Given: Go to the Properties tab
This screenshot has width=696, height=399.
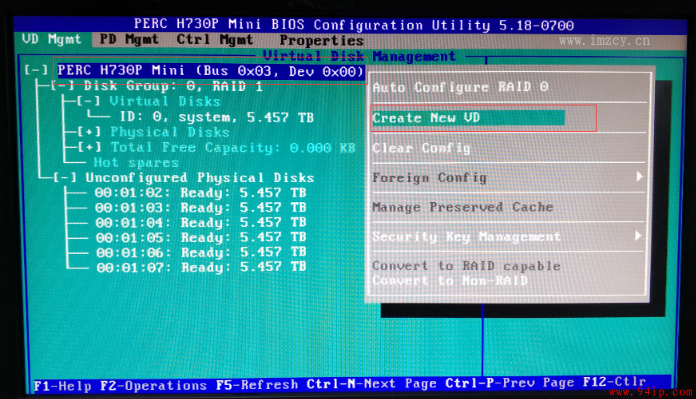Looking at the screenshot, I should (x=321, y=40).
